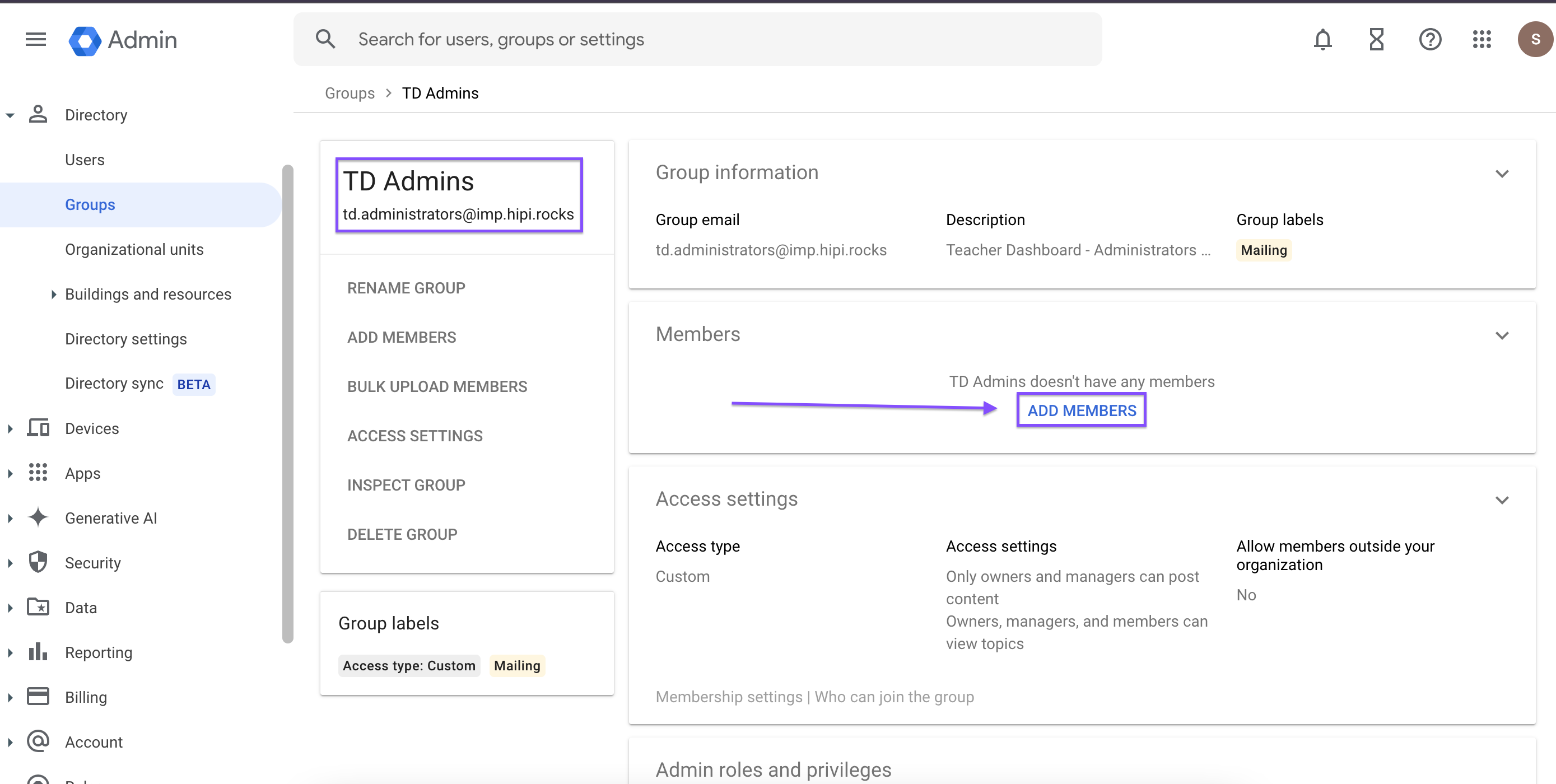The width and height of the screenshot is (1556, 784).
Task: Expand the Reporting section arrow
Action: click(10, 652)
